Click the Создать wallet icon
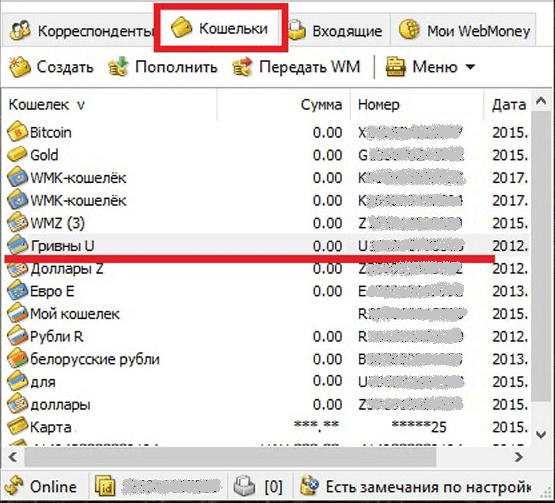 [20, 67]
